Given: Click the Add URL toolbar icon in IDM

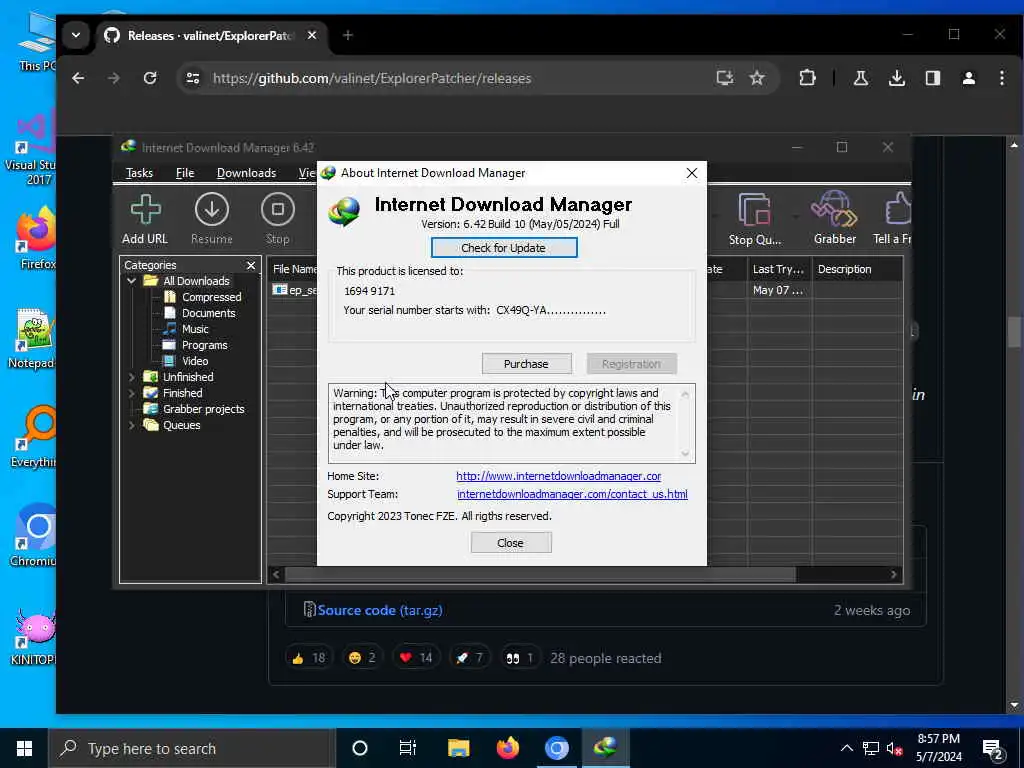Looking at the screenshot, I should pos(145,219).
